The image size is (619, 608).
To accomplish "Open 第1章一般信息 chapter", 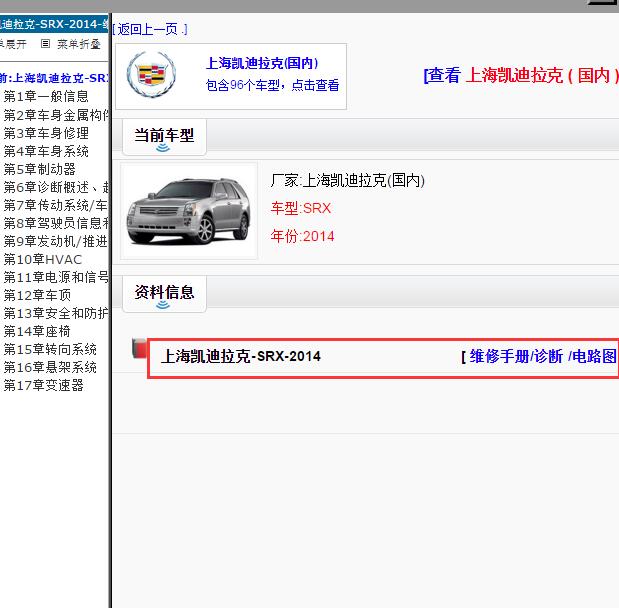I will (46, 96).
